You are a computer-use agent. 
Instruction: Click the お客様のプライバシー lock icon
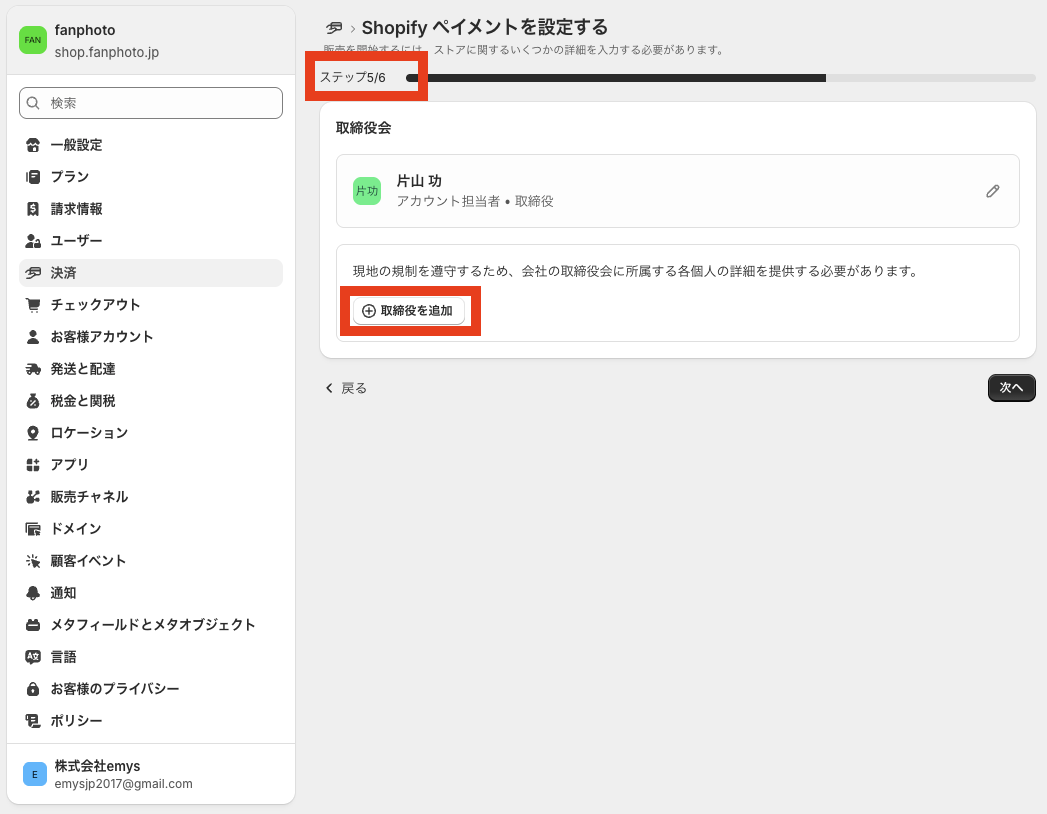pos(33,688)
